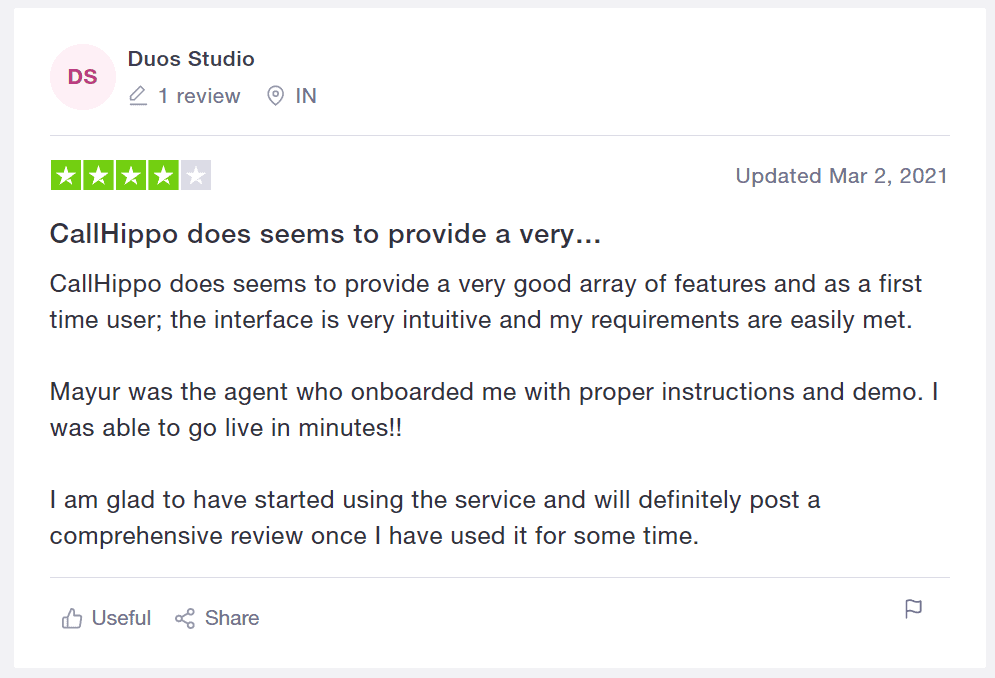
Task: Click the grey unfilled fifth star
Action: (x=196, y=175)
